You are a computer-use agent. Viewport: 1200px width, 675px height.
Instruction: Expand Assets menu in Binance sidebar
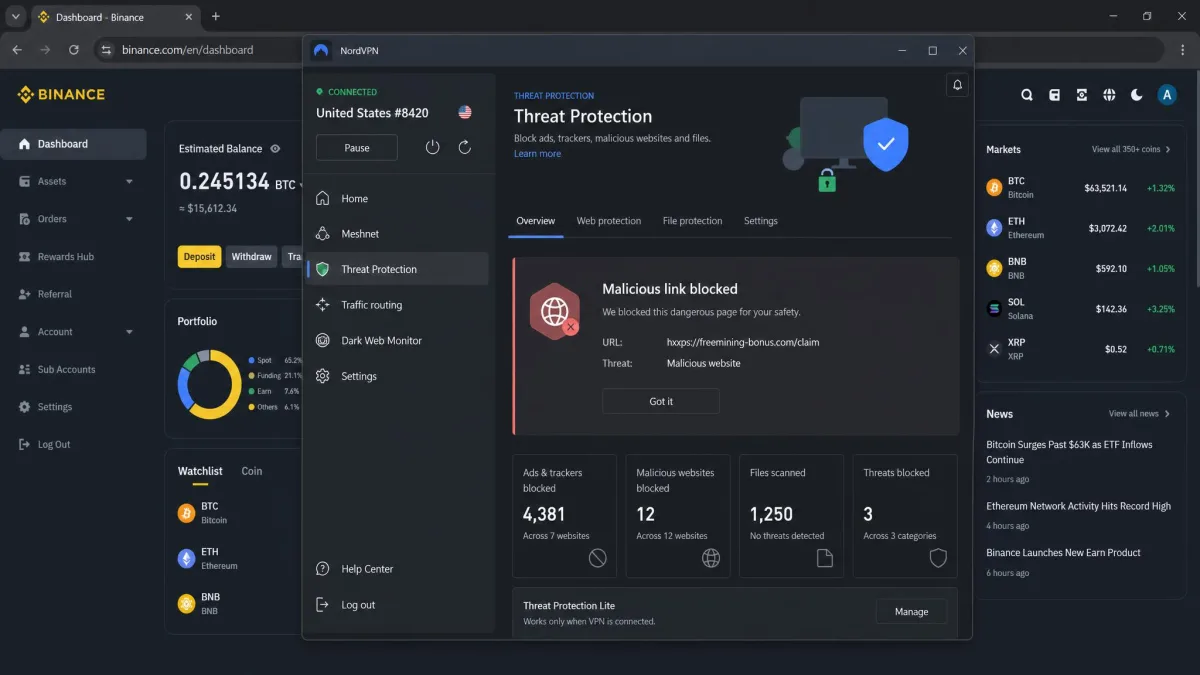(129, 182)
